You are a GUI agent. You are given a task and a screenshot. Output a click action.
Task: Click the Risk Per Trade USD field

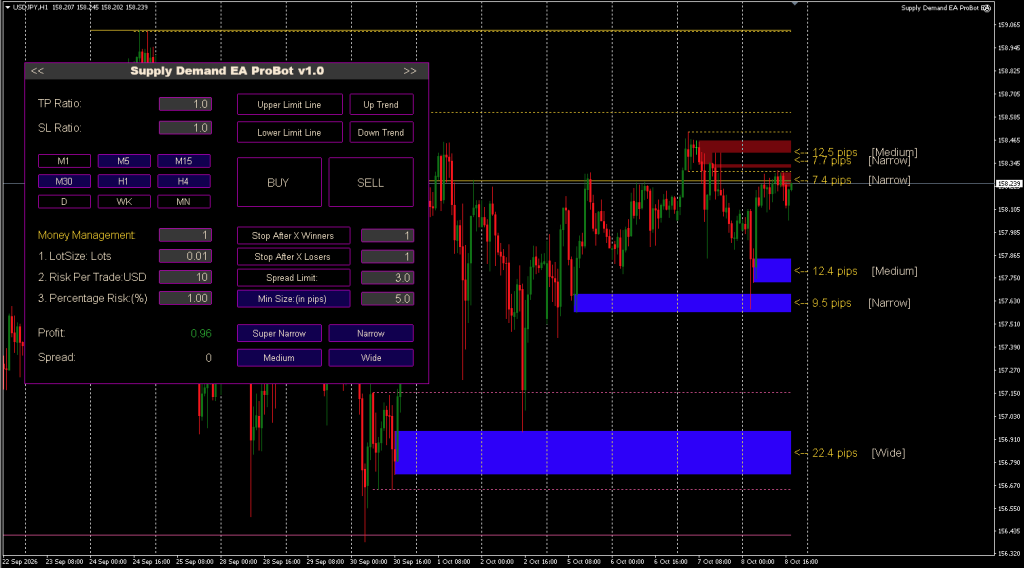coord(185,277)
